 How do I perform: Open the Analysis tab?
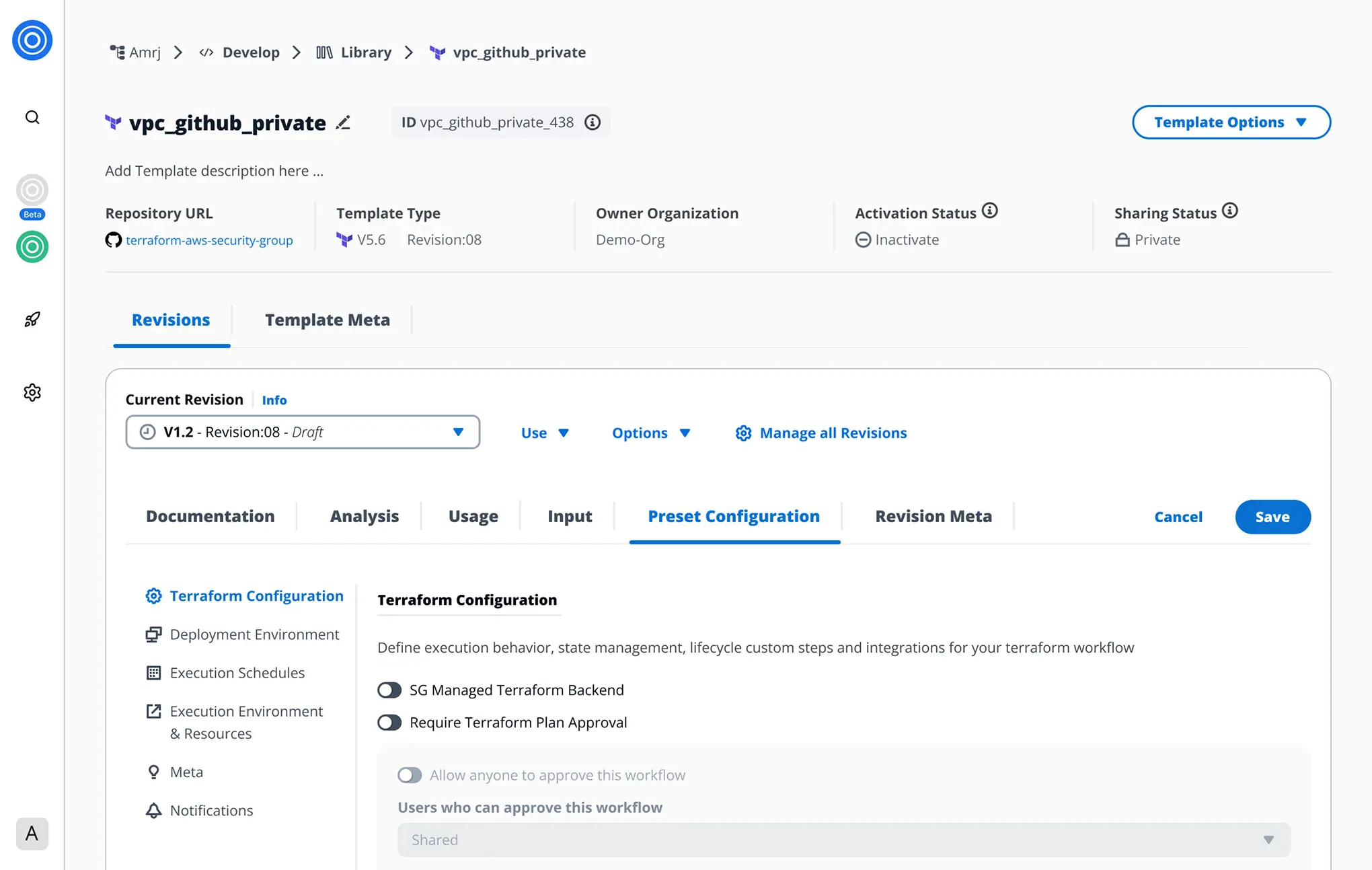point(364,517)
